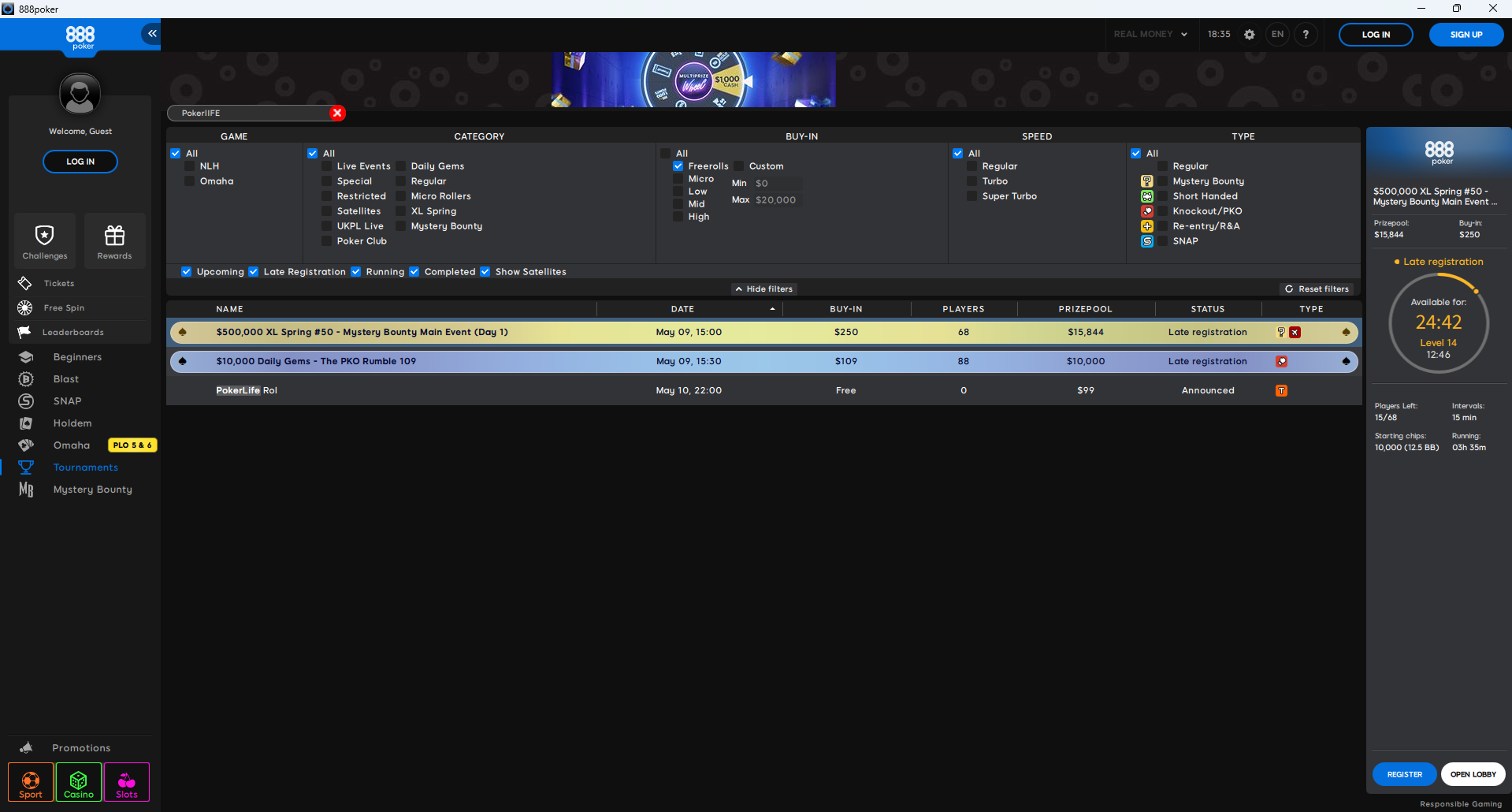Open Leaderboards flag icon

point(25,332)
